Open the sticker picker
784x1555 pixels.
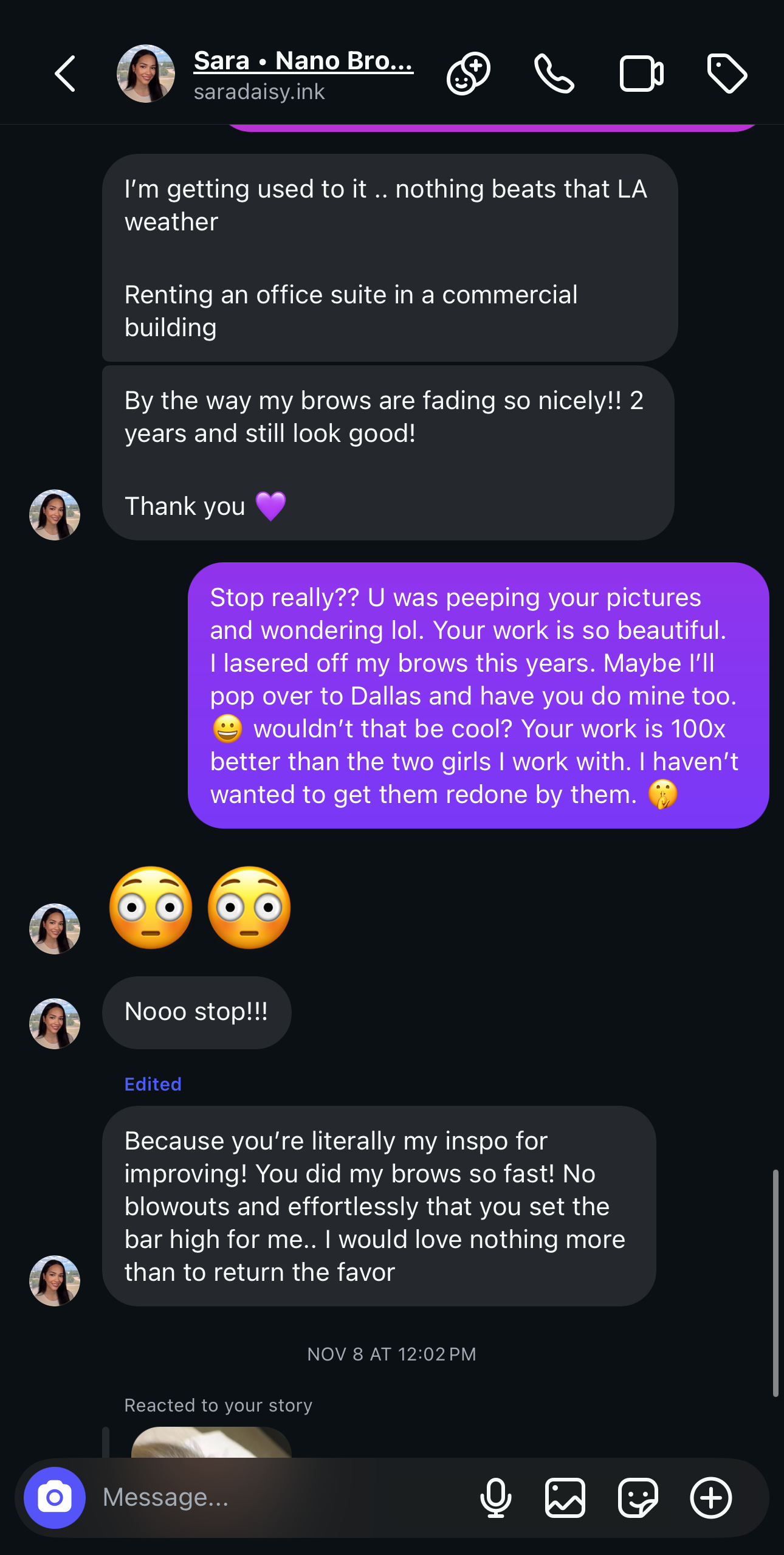(638, 1497)
